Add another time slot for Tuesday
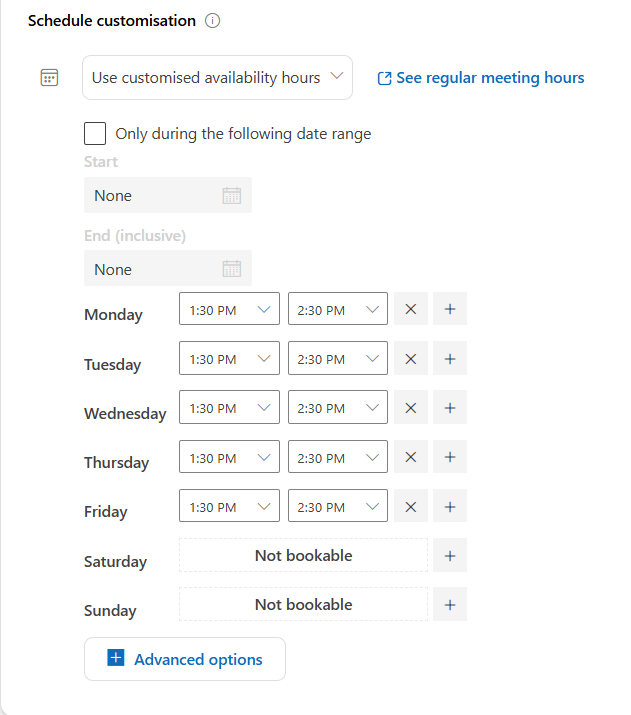The height and width of the screenshot is (715, 631). (450, 359)
